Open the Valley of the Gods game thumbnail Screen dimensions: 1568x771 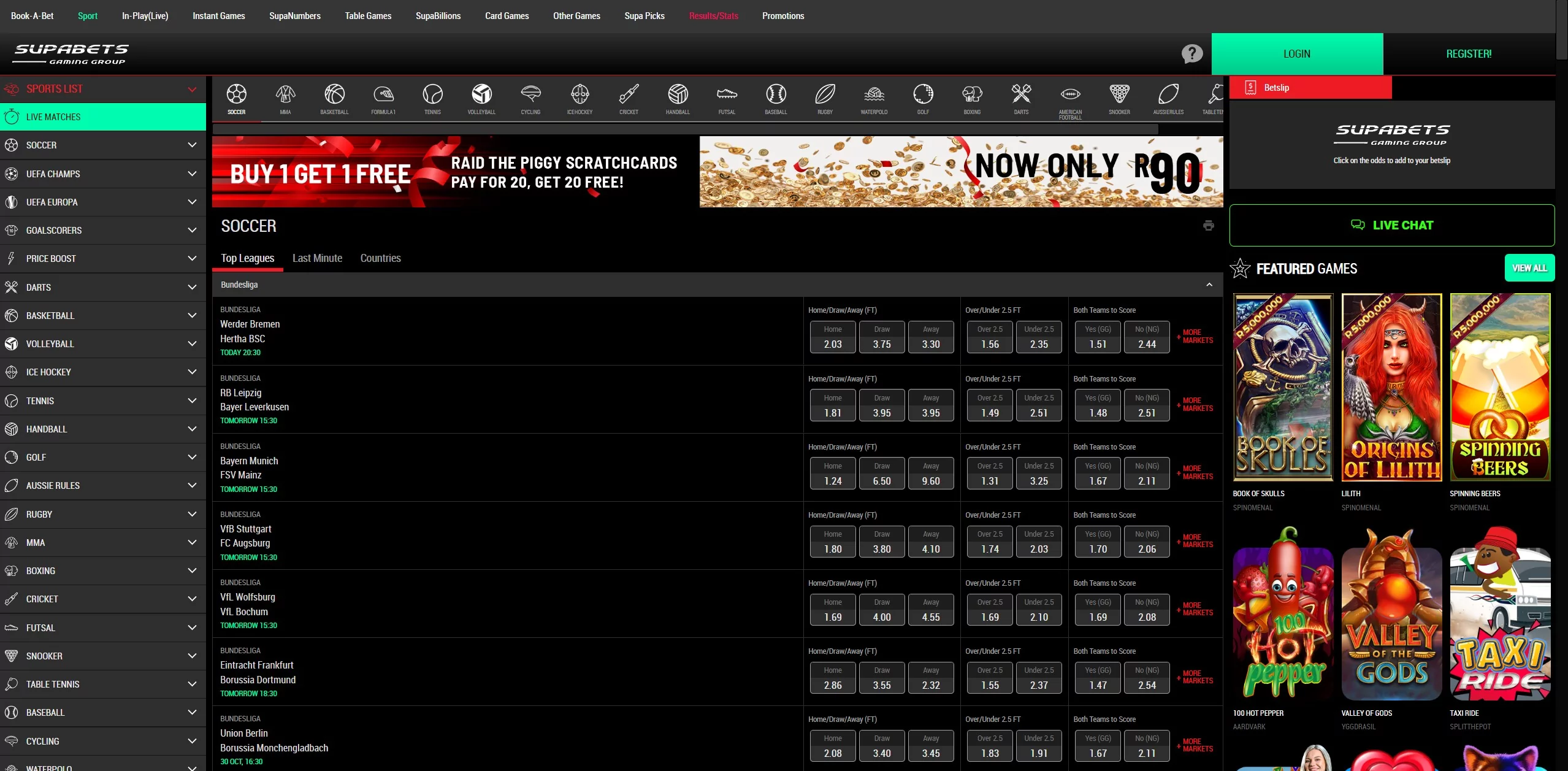(x=1391, y=613)
